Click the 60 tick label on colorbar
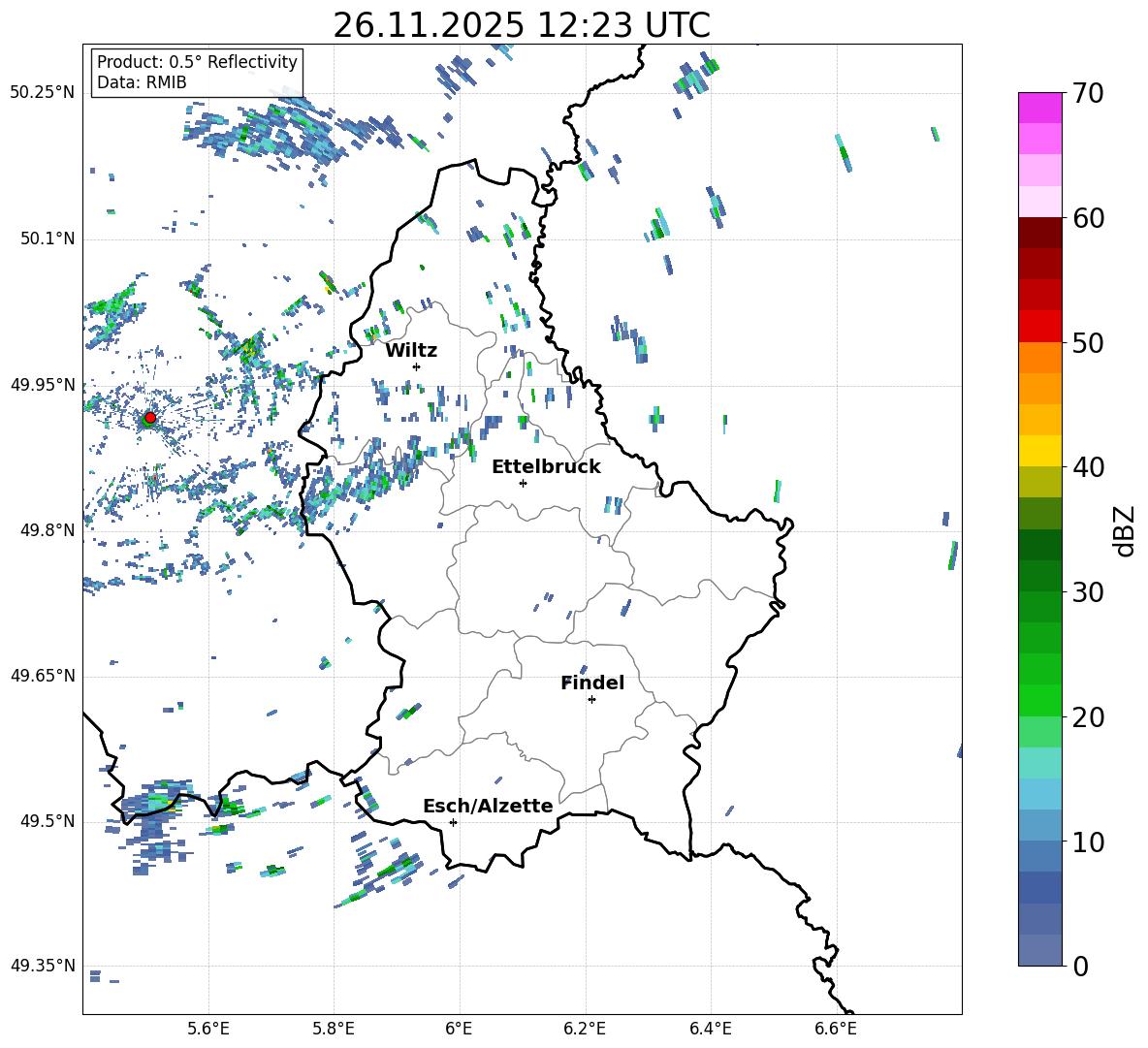 pyautogui.click(x=1089, y=218)
